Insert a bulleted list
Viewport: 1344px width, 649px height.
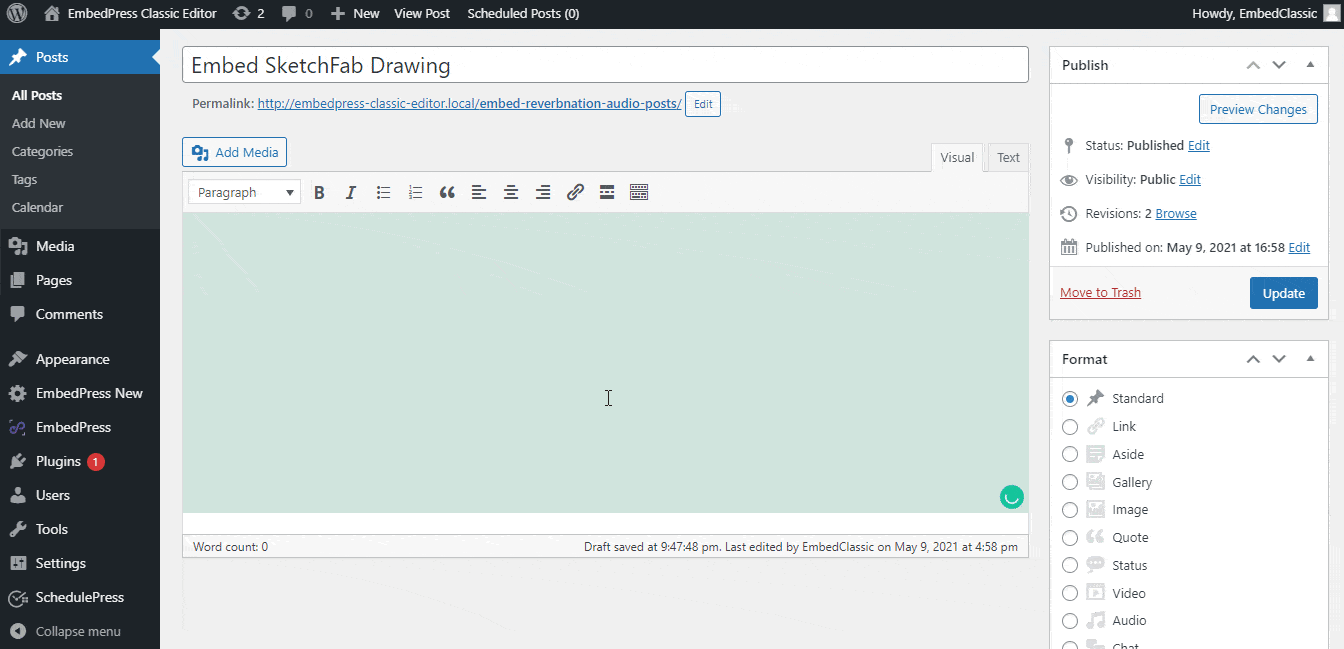coord(383,193)
